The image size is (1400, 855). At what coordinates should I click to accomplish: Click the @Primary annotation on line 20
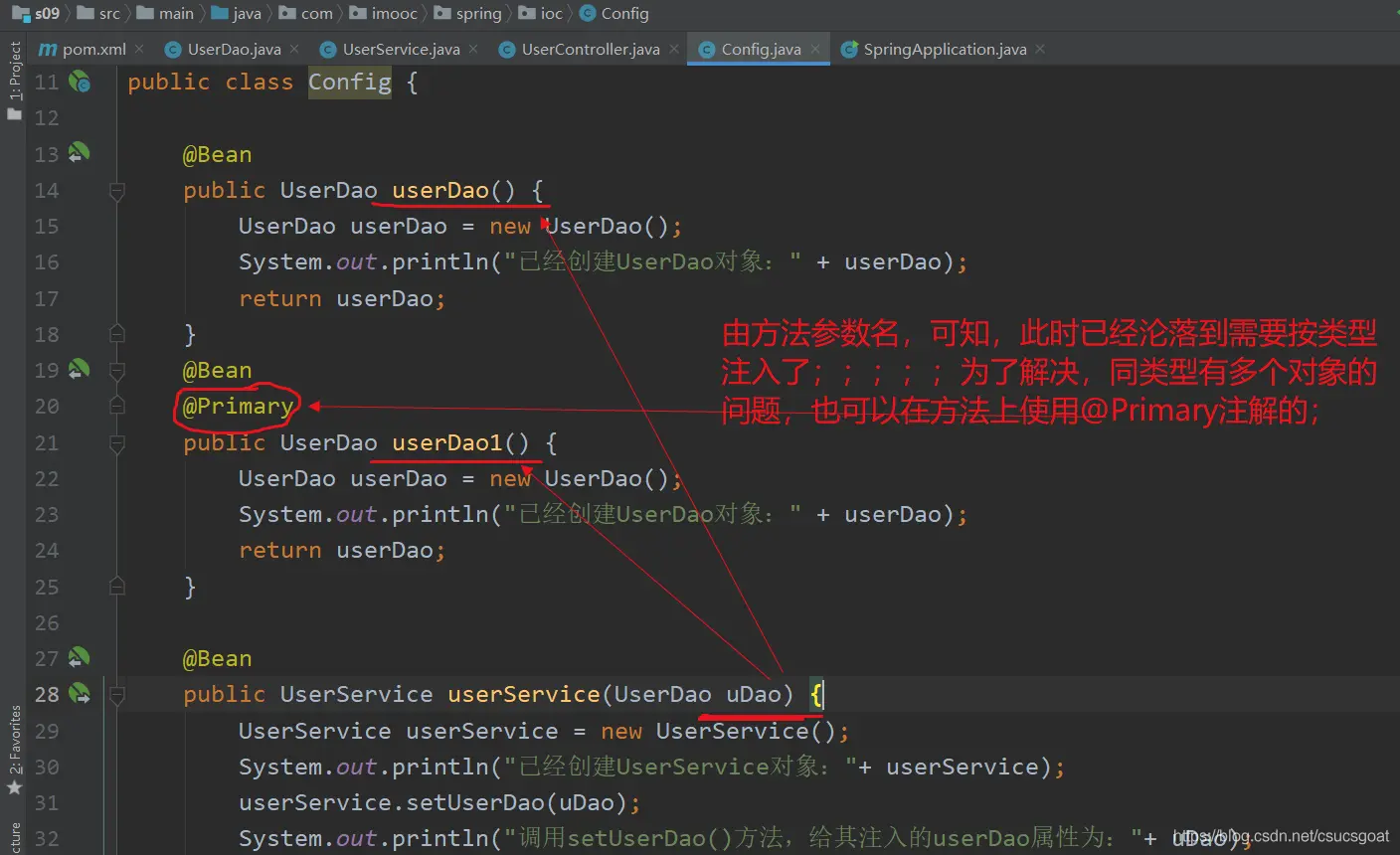click(238, 407)
